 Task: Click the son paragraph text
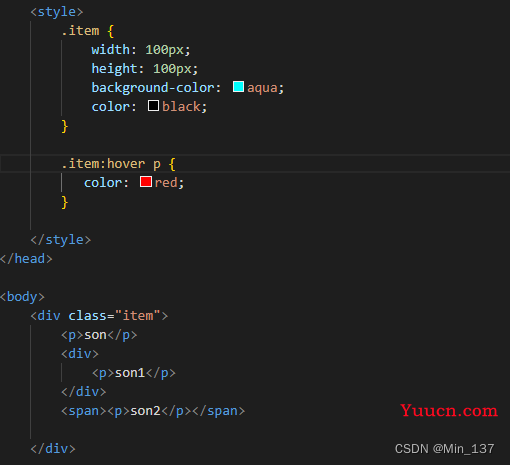click(95, 335)
